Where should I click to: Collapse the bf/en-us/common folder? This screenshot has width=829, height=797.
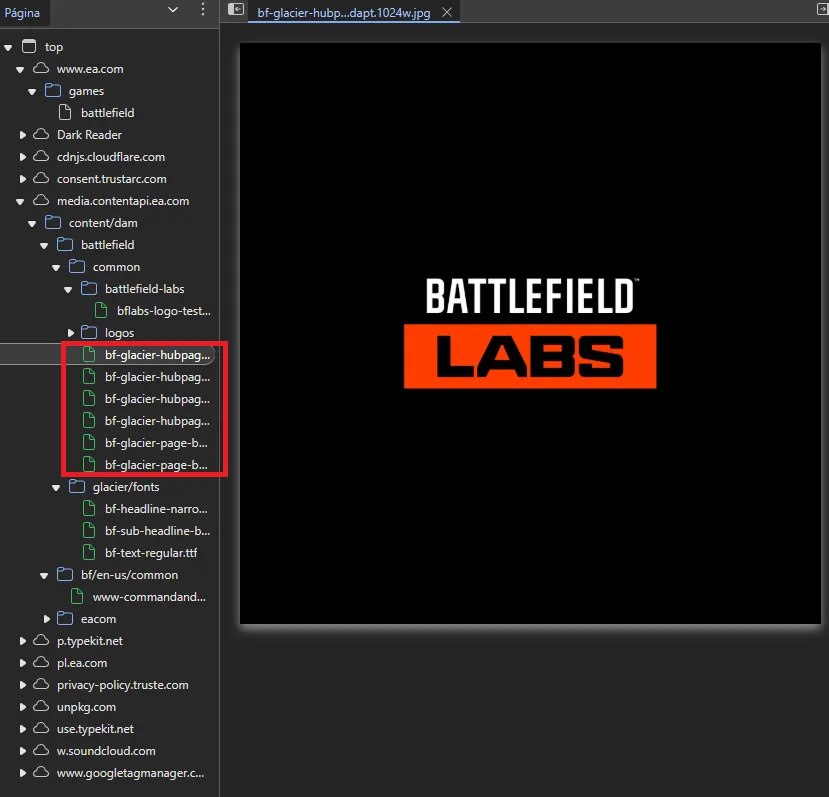pos(44,575)
